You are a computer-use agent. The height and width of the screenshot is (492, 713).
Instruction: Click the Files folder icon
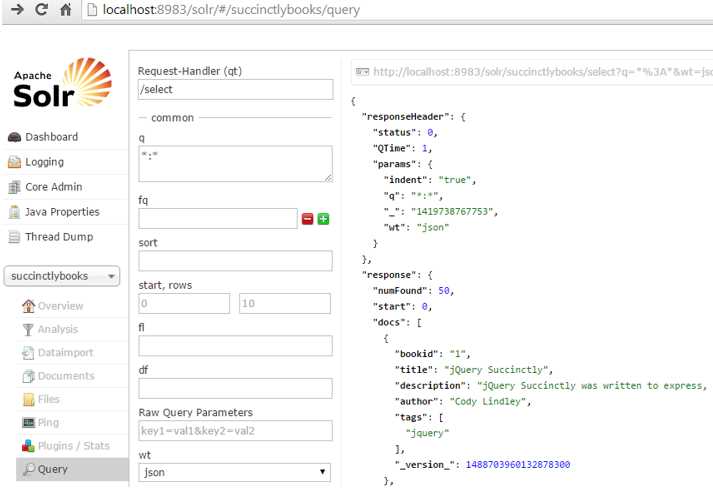click(28, 399)
